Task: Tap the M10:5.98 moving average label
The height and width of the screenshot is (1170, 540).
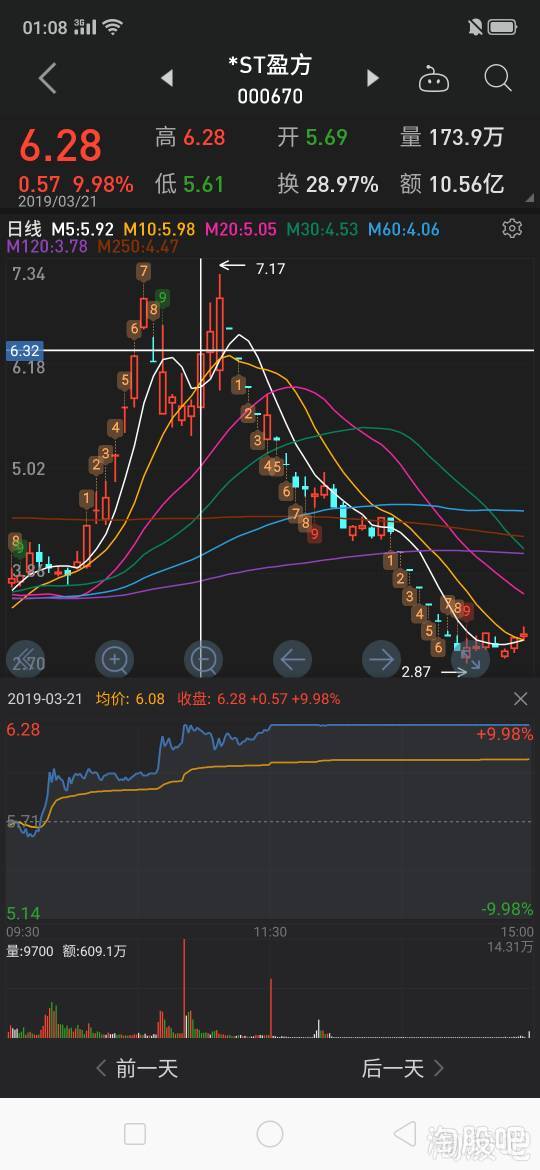Action: tap(160, 229)
